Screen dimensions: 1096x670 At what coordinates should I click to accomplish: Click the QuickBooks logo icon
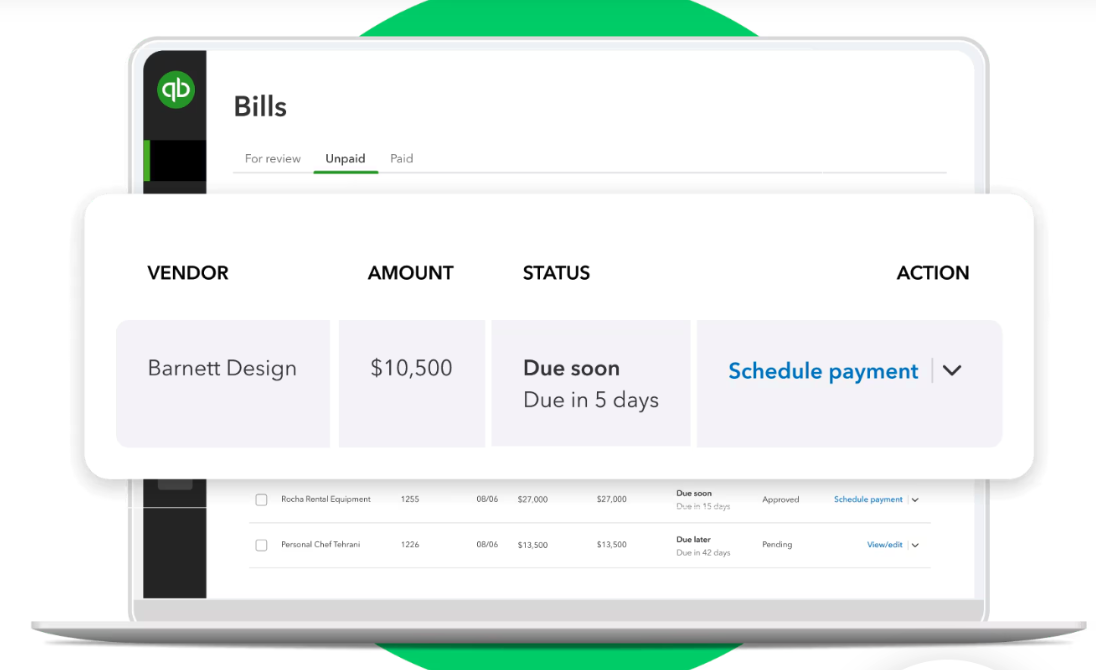175,89
